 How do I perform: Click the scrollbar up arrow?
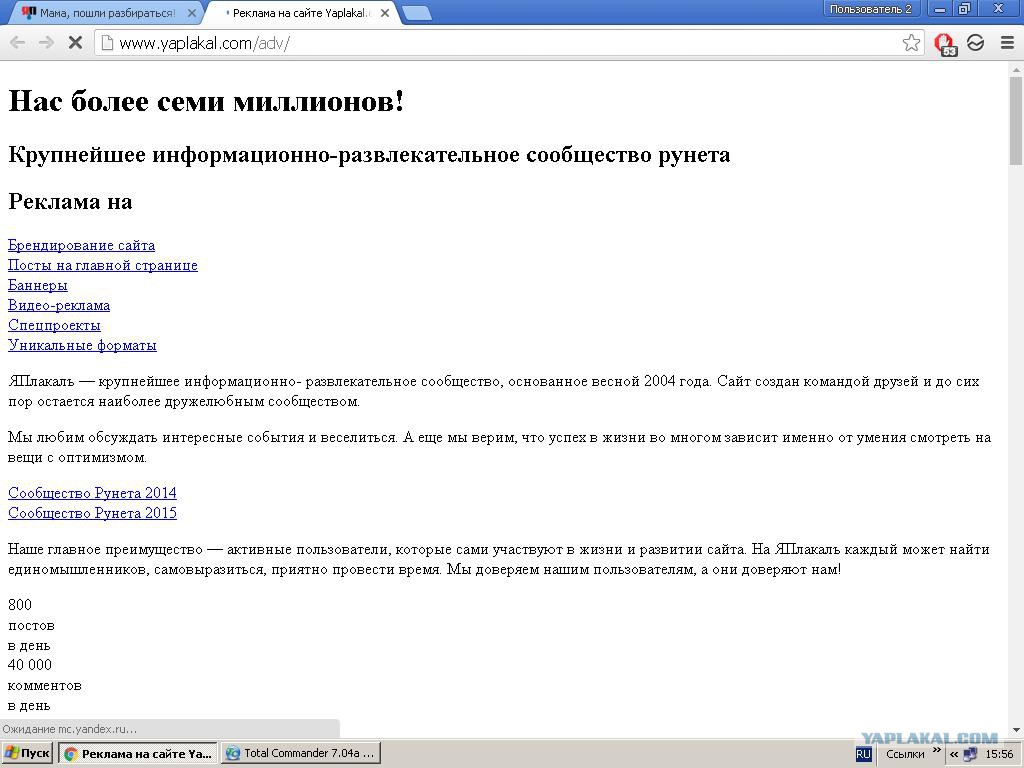click(x=1016, y=69)
